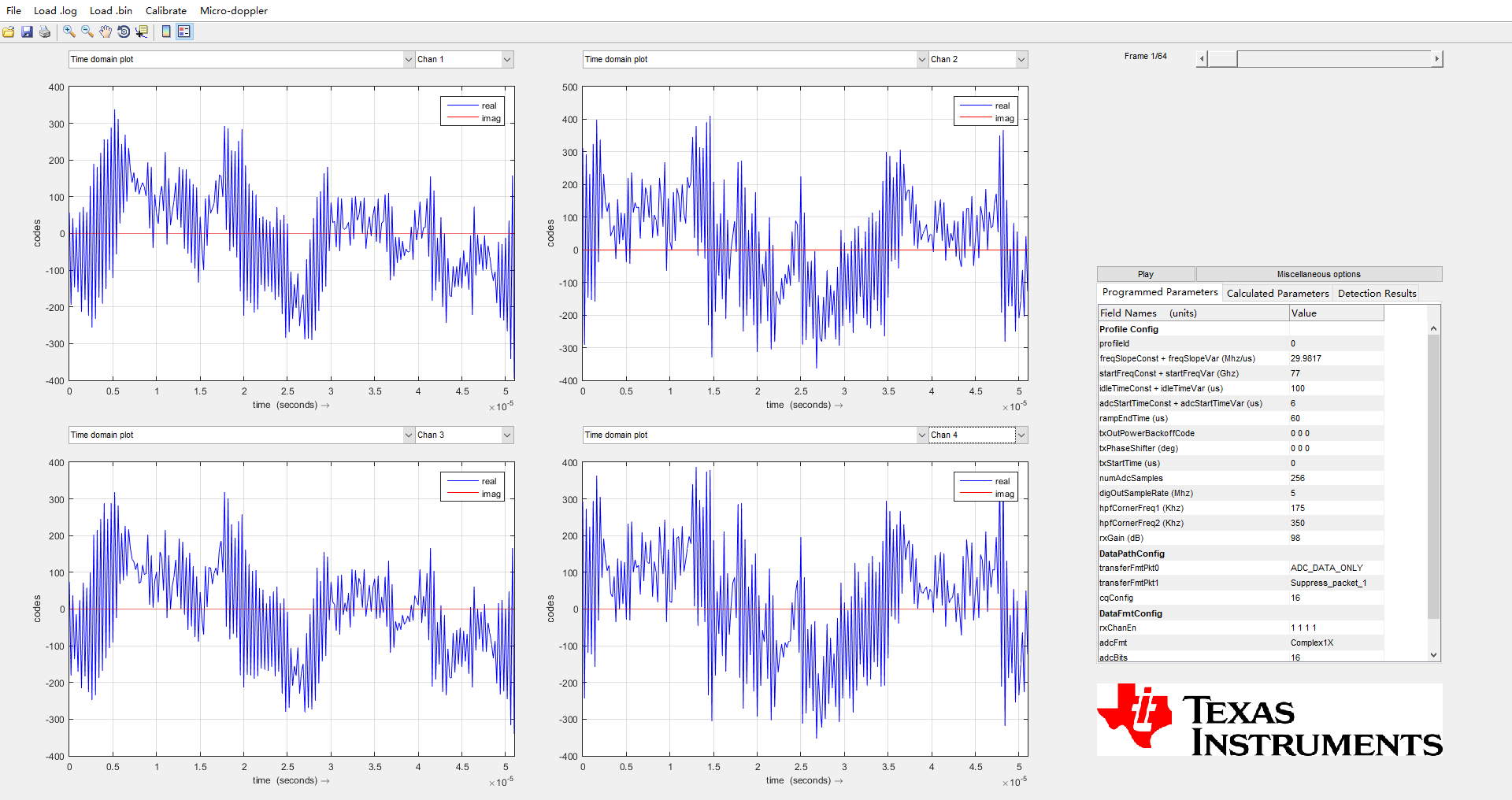Click the Insert Colorbar icon
The image size is (1512, 800).
pos(166,31)
